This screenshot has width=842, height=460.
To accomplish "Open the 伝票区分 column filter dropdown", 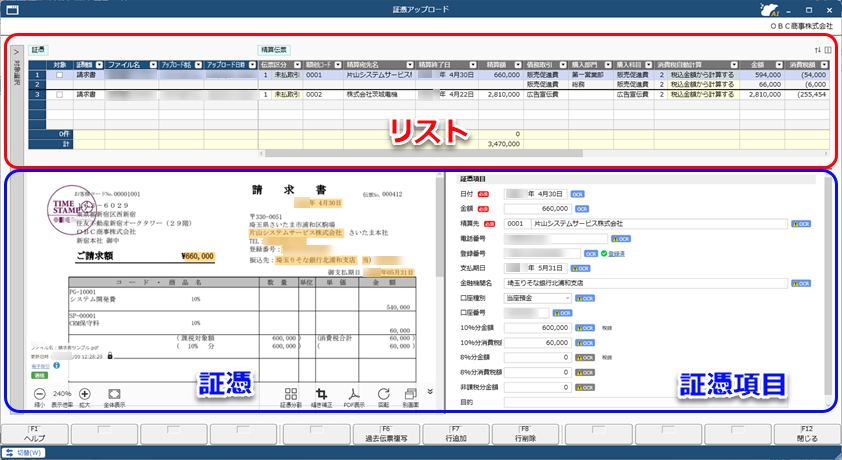I will coord(297,65).
